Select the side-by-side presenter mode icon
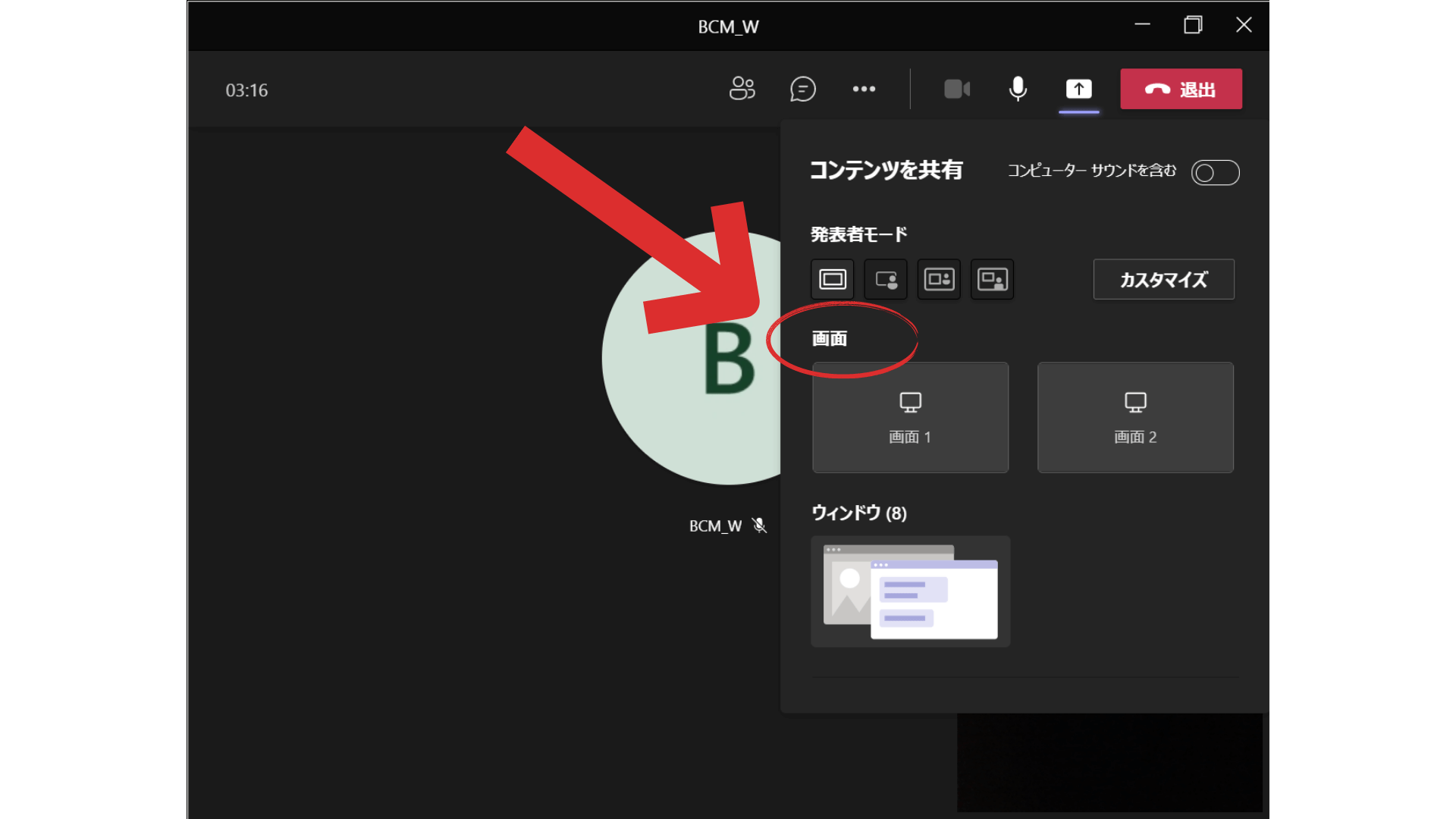The width and height of the screenshot is (1456, 819). (x=939, y=279)
